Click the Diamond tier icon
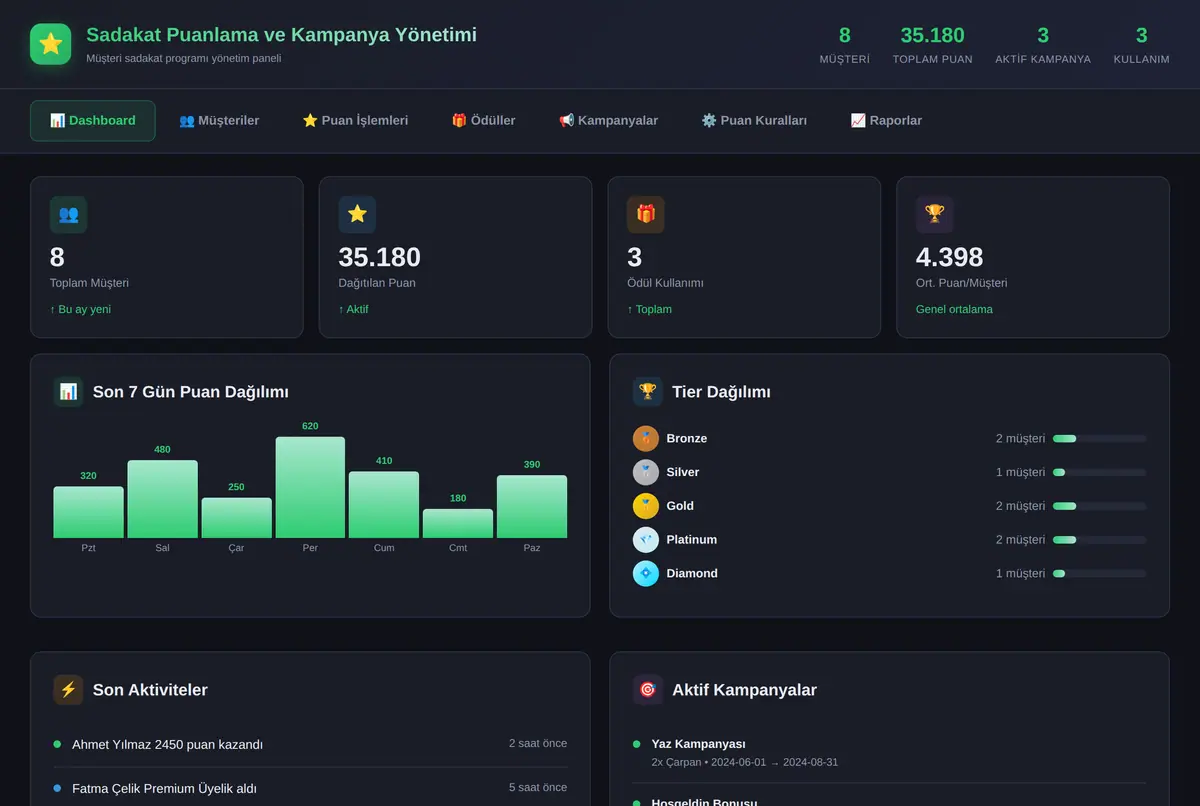 click(646, 573)
